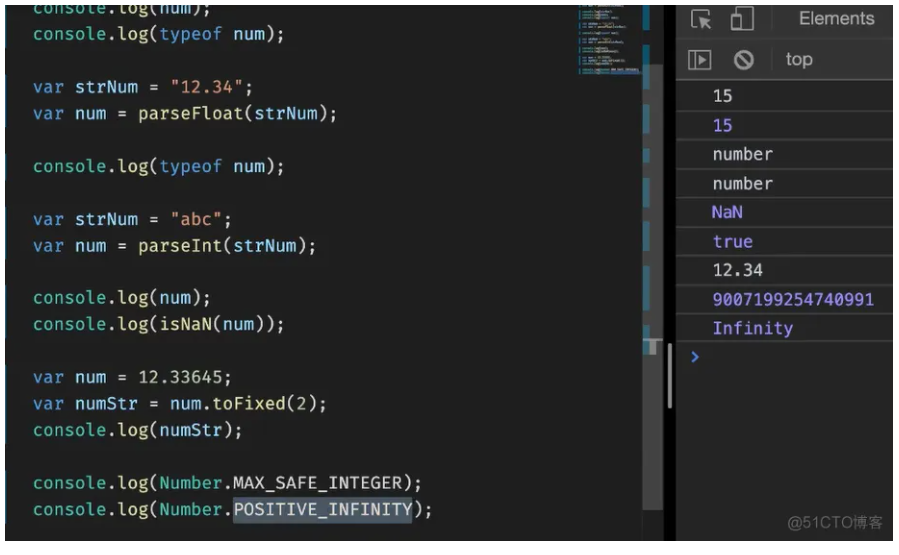The image size is (899, 555).
Task: Click the highlighted POSITIVE_INFINITY text
Action: [323, 509]
